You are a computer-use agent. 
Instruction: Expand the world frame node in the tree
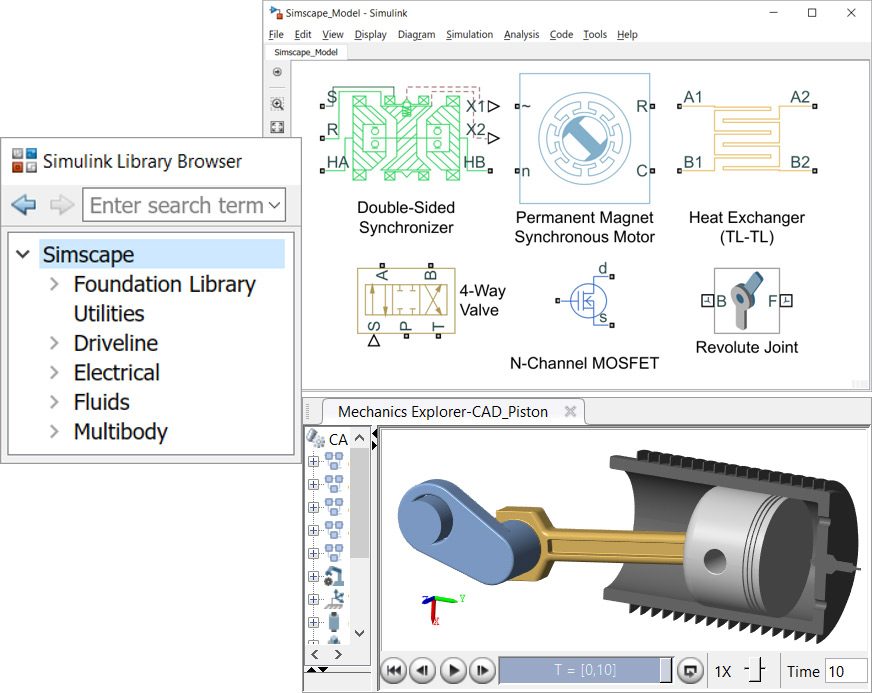pos(314,600)
